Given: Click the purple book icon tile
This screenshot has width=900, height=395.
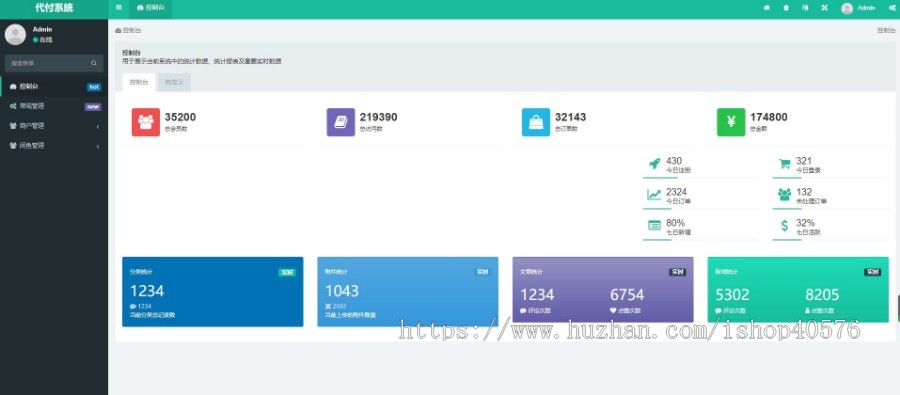Looking at the screenshot, I should [x=341, y=122].
